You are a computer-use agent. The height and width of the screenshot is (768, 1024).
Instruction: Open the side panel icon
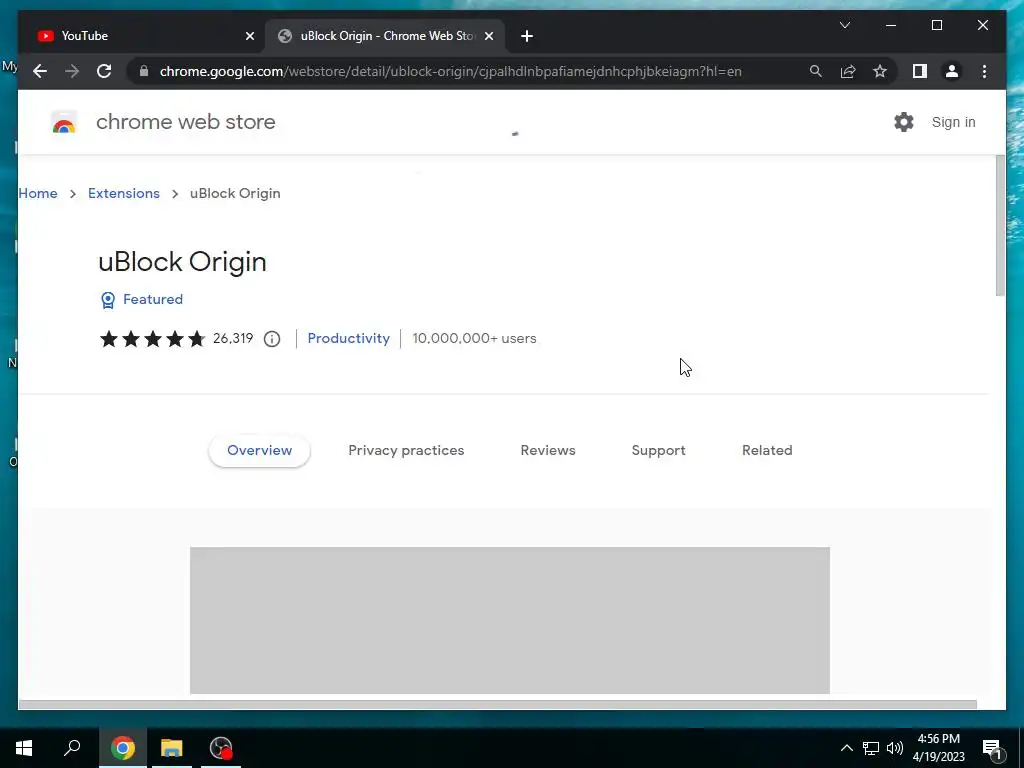(x=920, y=71)
